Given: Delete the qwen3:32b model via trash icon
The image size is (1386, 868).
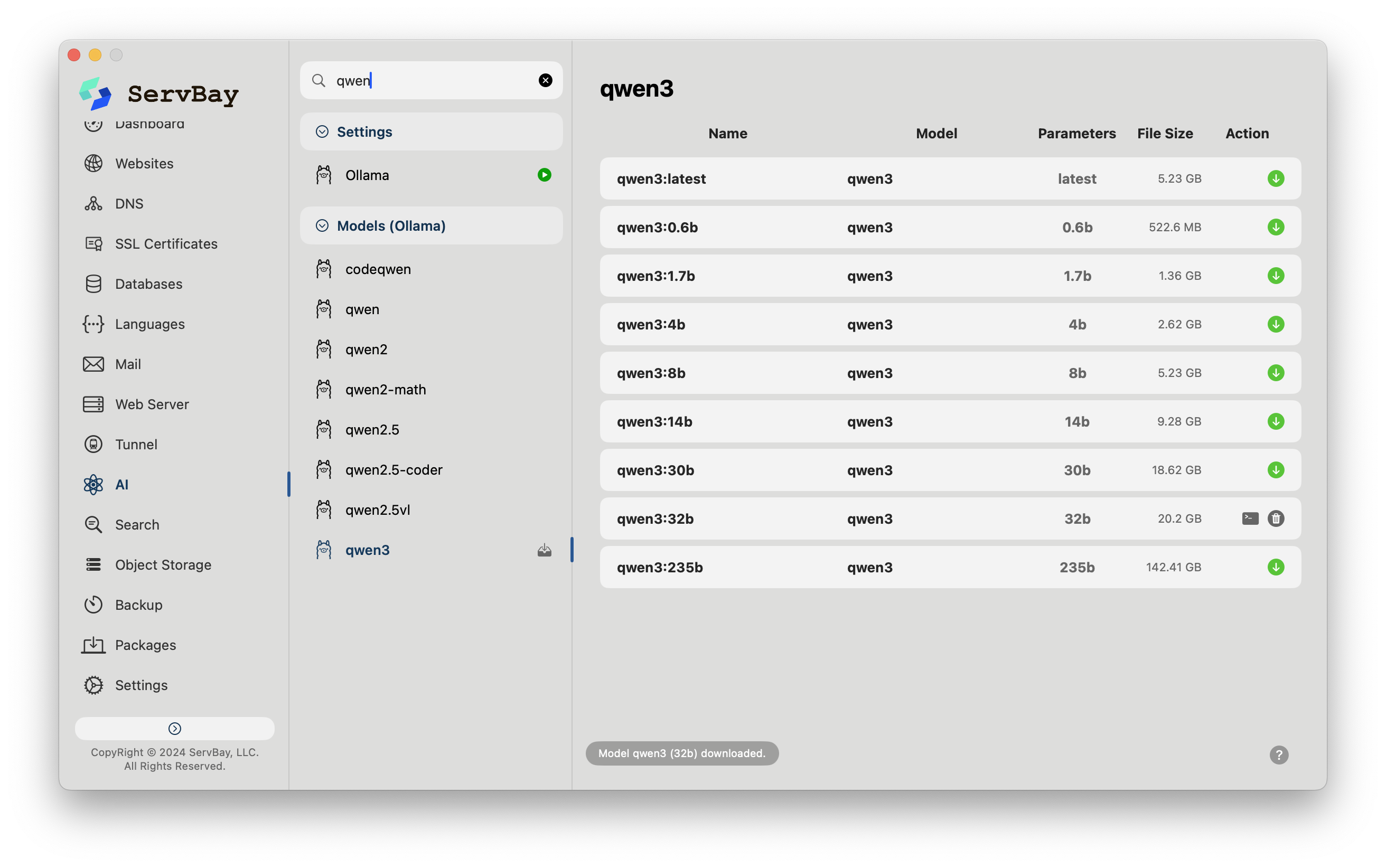Looking at the screenshot, I should 1275,518.
